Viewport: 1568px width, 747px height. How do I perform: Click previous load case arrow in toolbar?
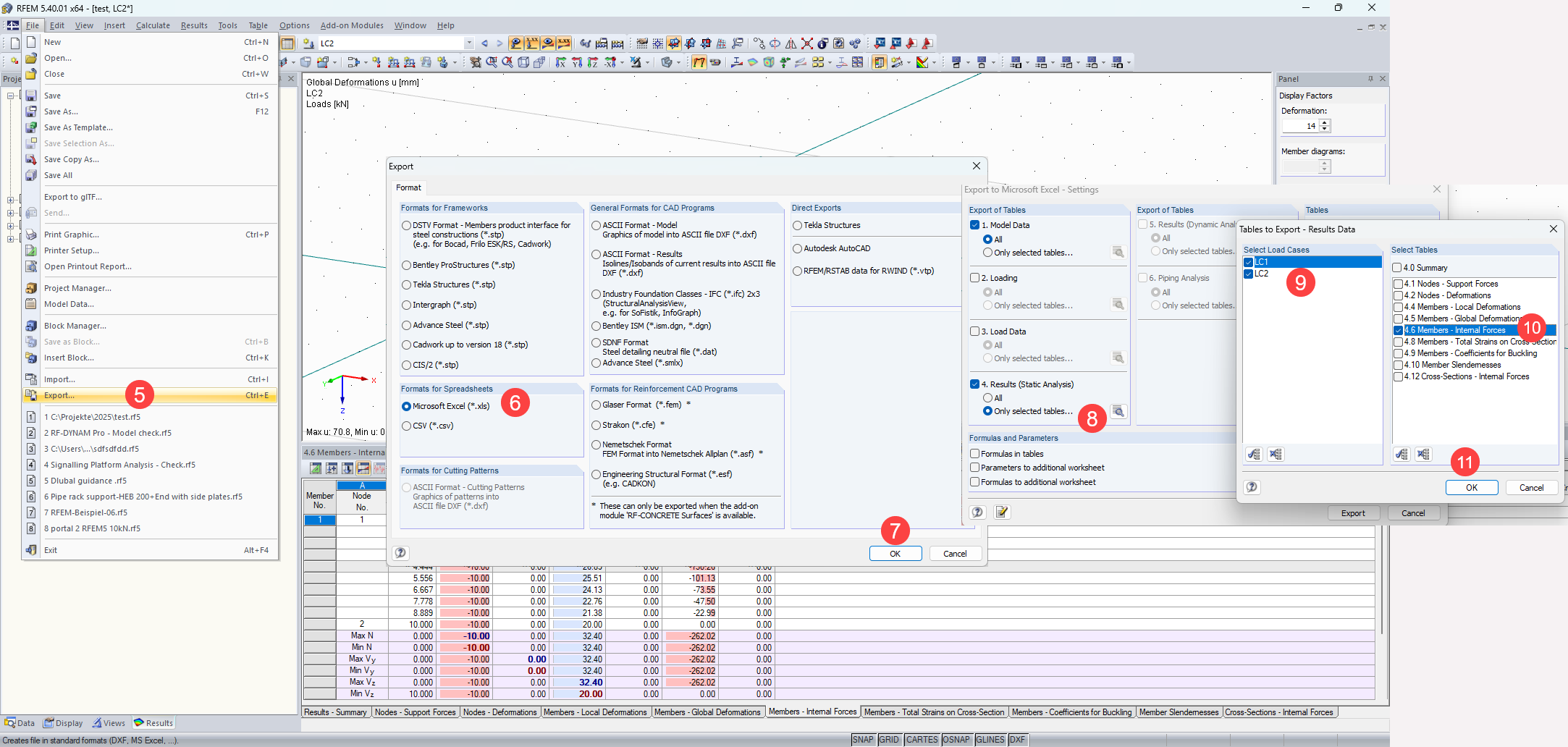coord(484,43)
